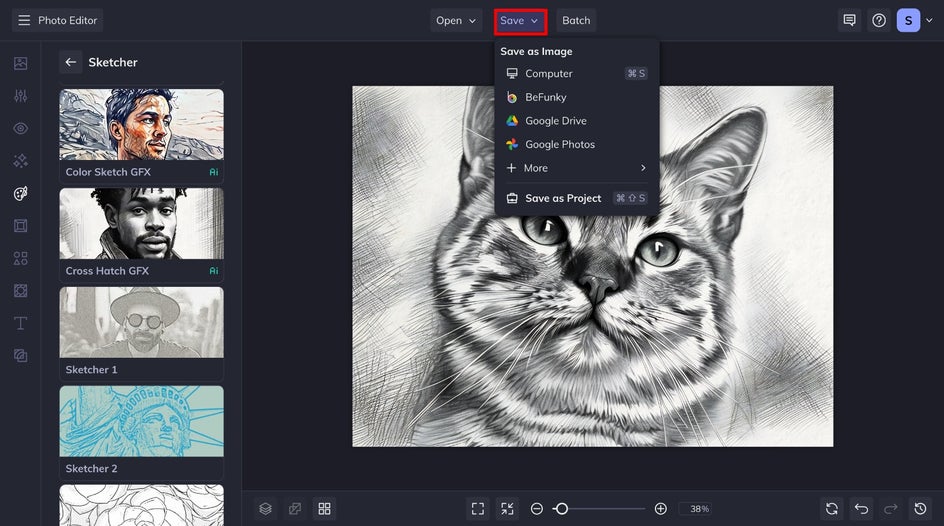
Task: Open the grid view icon in bottom bar
Action: click(x=324, y=509)
